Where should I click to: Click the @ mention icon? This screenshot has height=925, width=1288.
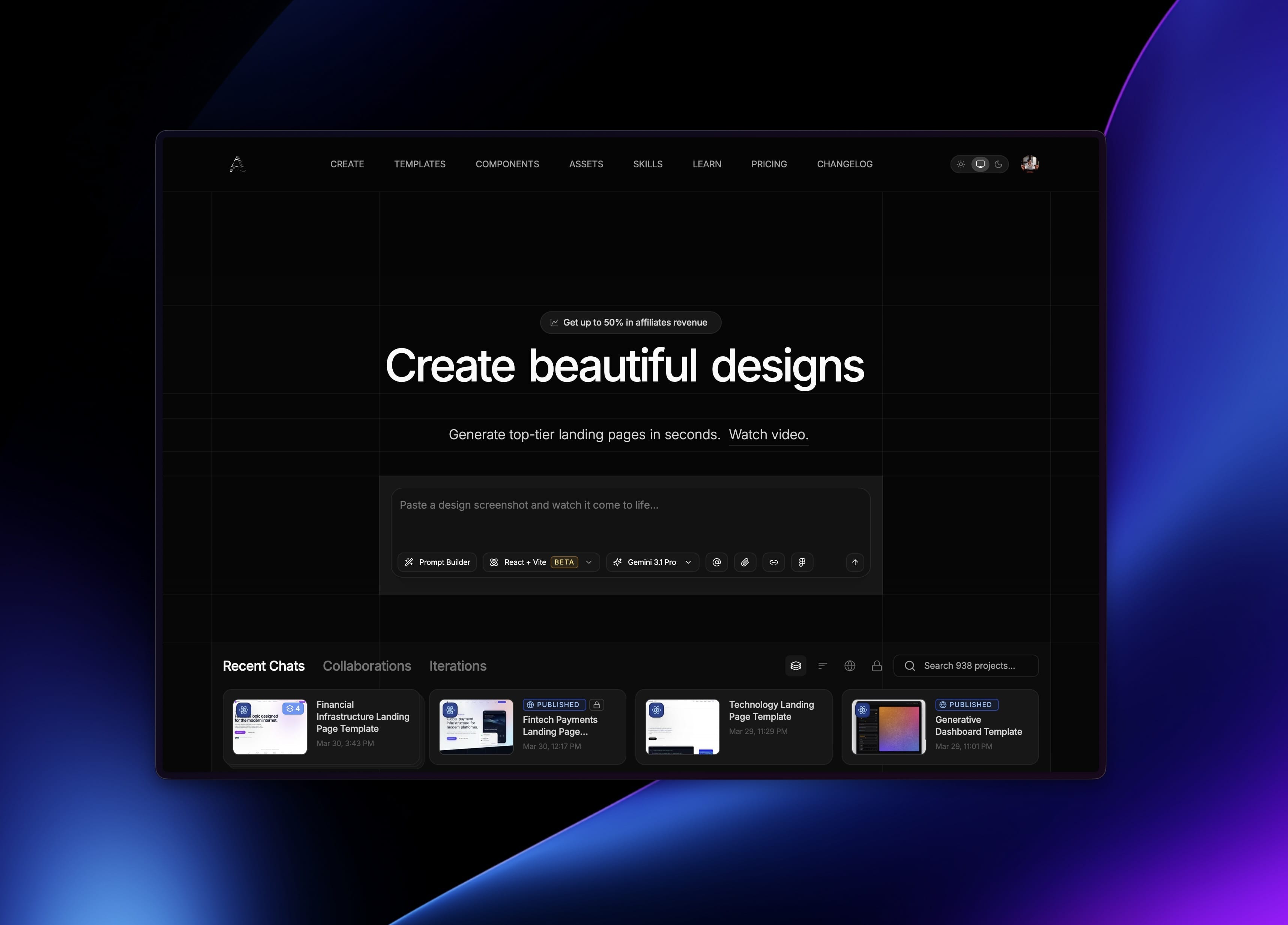(x=717, y=562)
